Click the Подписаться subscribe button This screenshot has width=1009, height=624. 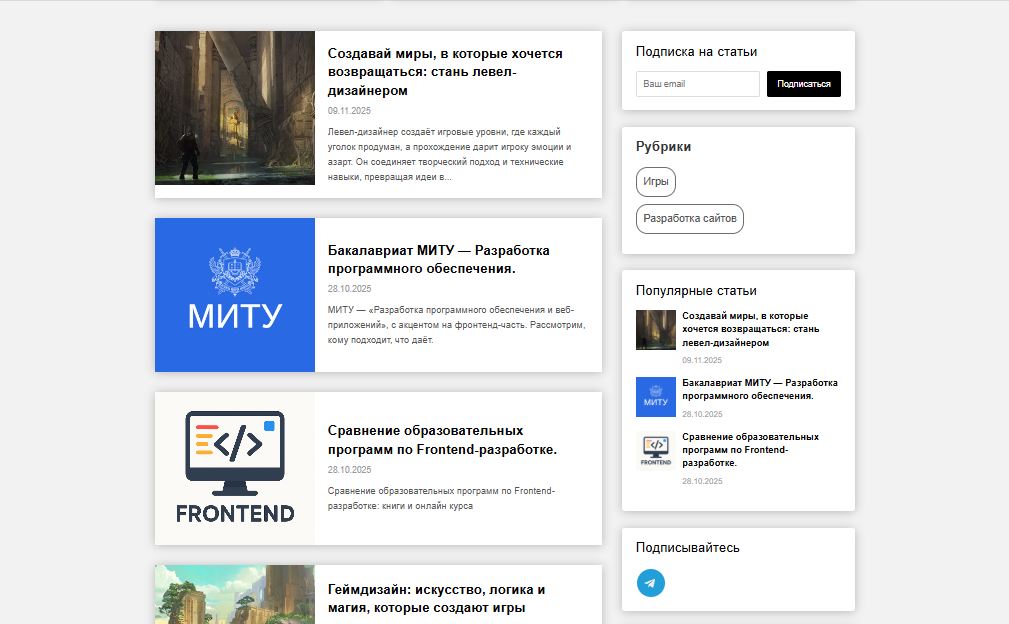pyautogui.click(x=804, y=84)
